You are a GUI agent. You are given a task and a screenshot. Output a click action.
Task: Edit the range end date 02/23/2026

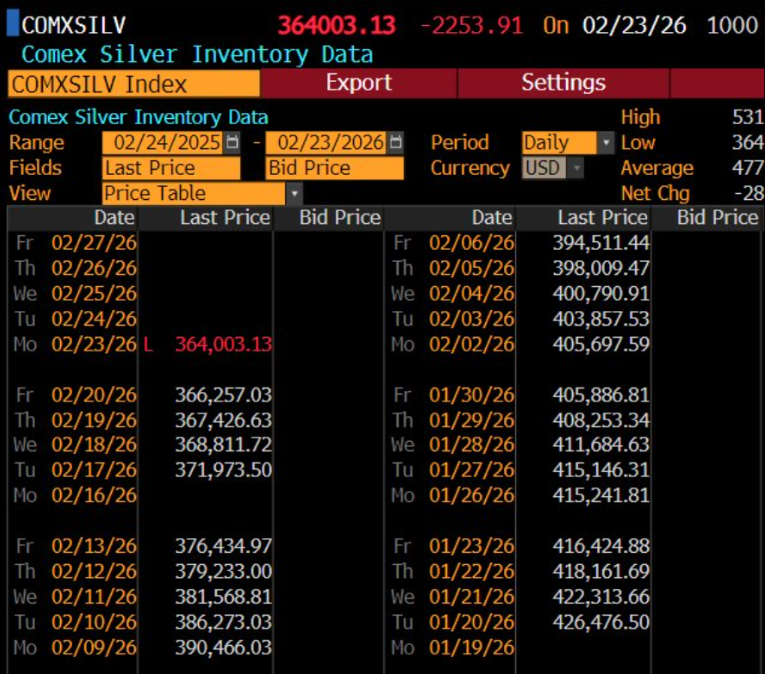click(x=330, y=143)
